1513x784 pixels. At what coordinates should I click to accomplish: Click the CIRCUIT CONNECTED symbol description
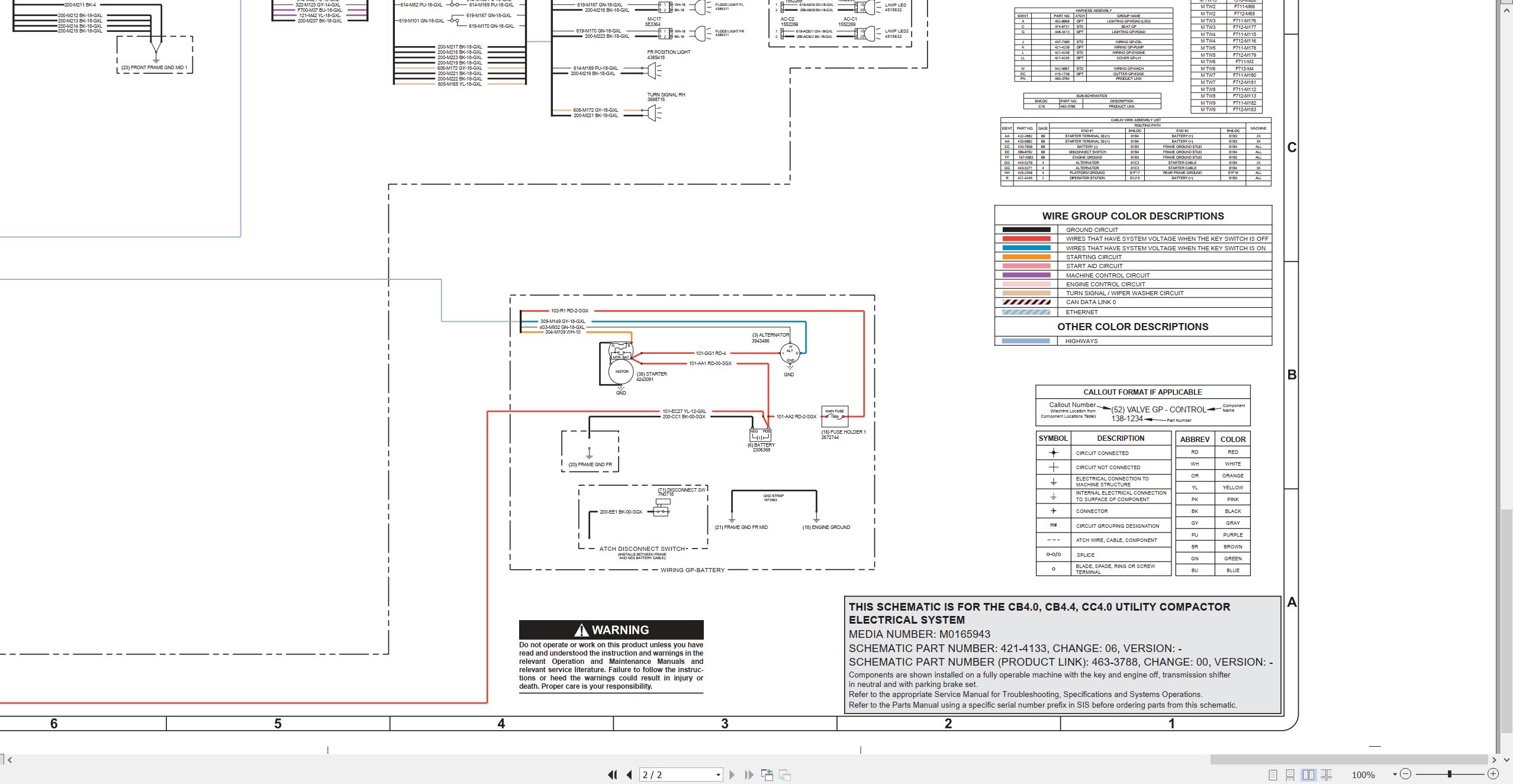(x=1102, y=453)
